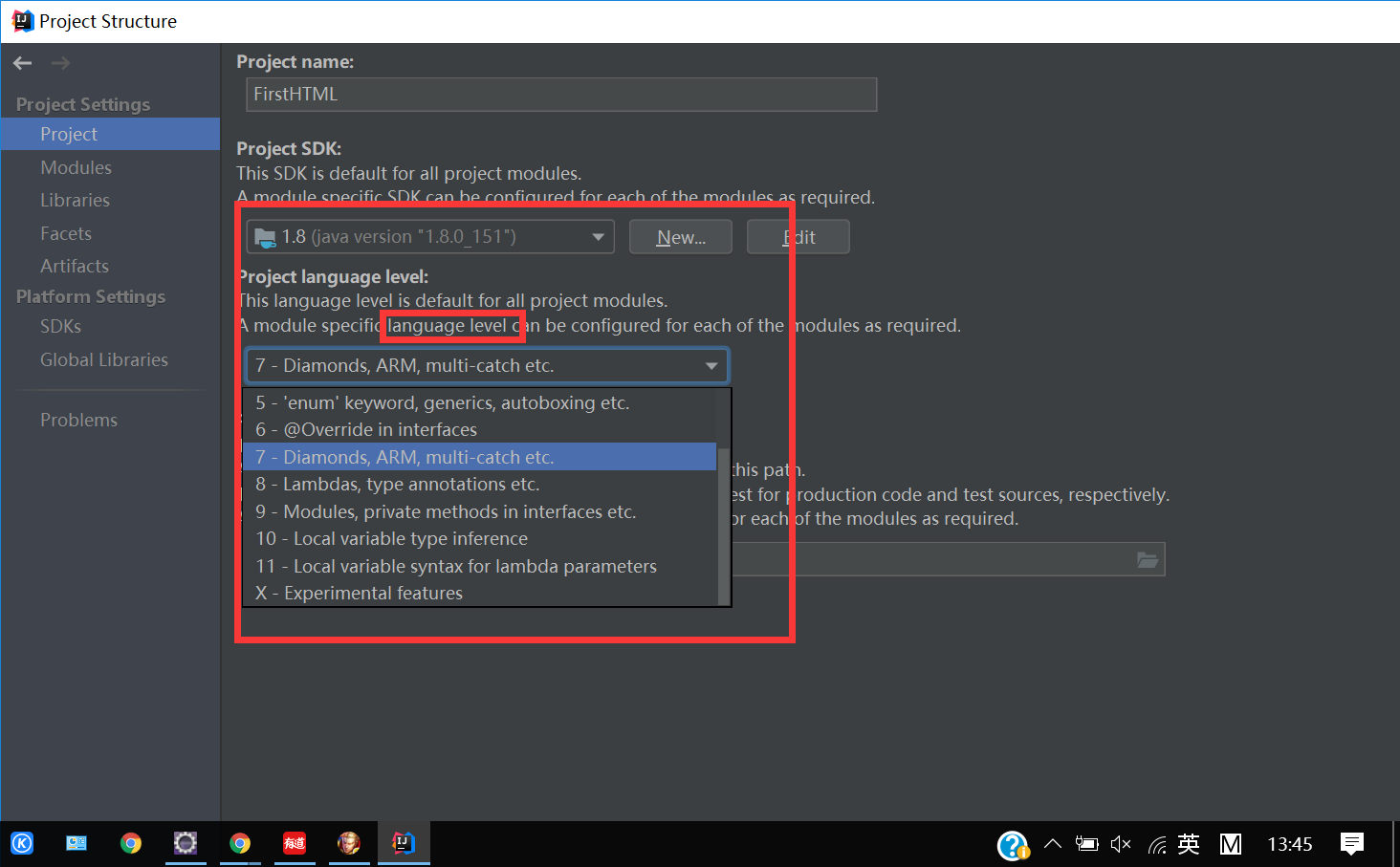The image size is (1400, 867).
Task: Unmute the system speaker icon
Action: click(1120, 844)
